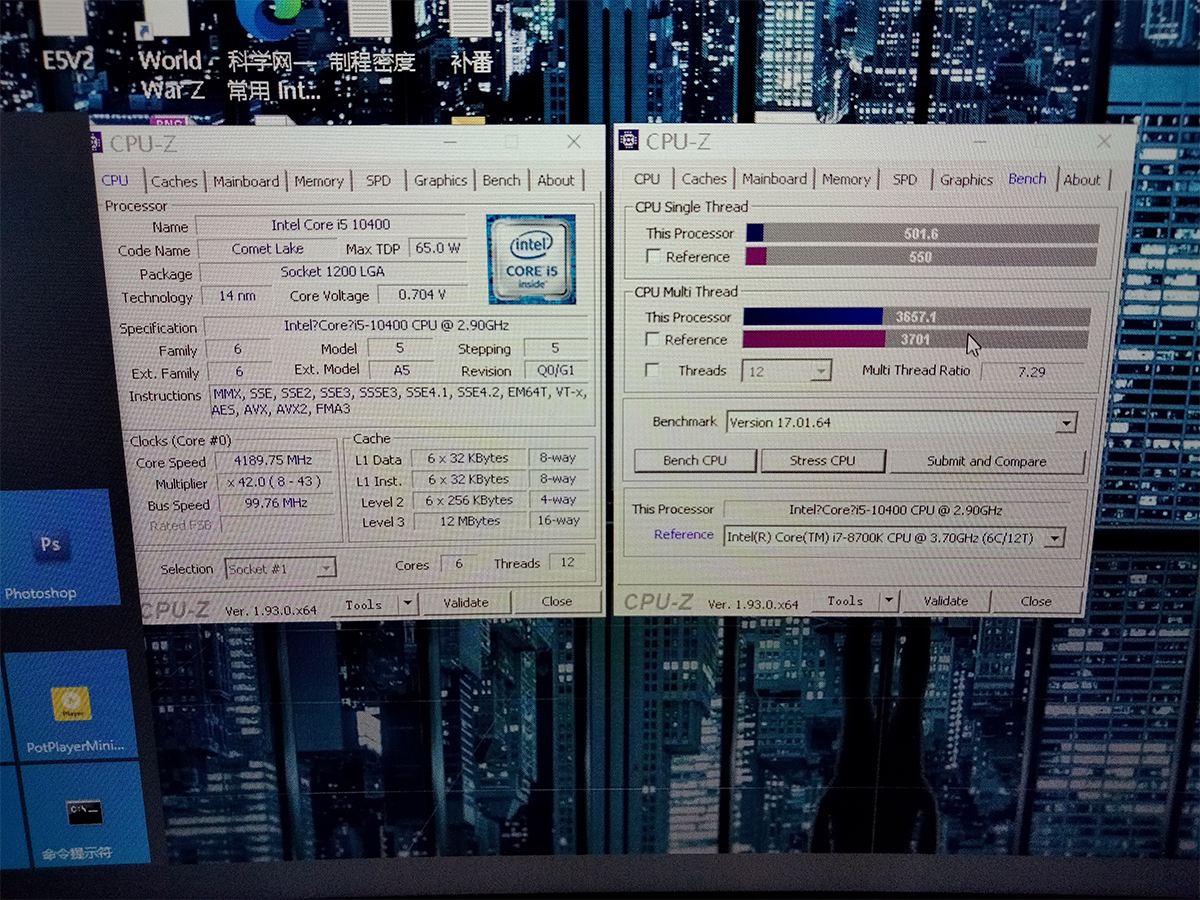
Task: Click the Level 2 cache value "6 x 256 KBytes"
Action: coord(469,500)
